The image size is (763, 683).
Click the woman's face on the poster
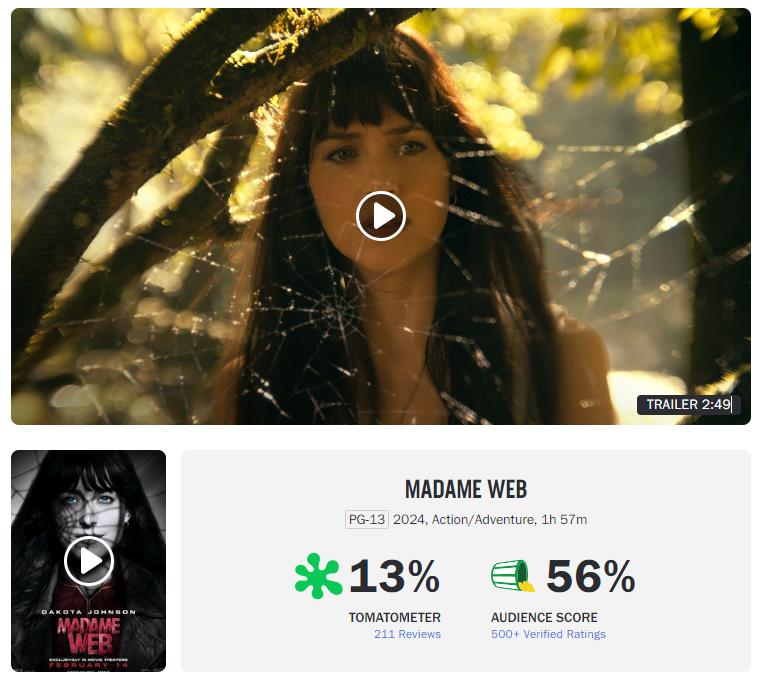[89, 506]
